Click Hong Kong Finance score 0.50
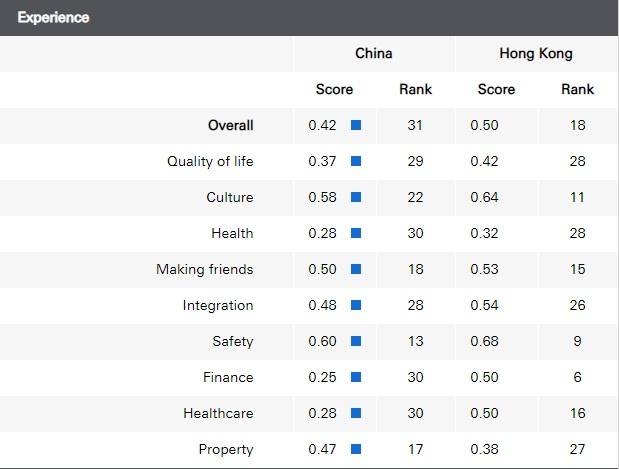The width and height of the screenshot is (619, 469). point(485,378)
